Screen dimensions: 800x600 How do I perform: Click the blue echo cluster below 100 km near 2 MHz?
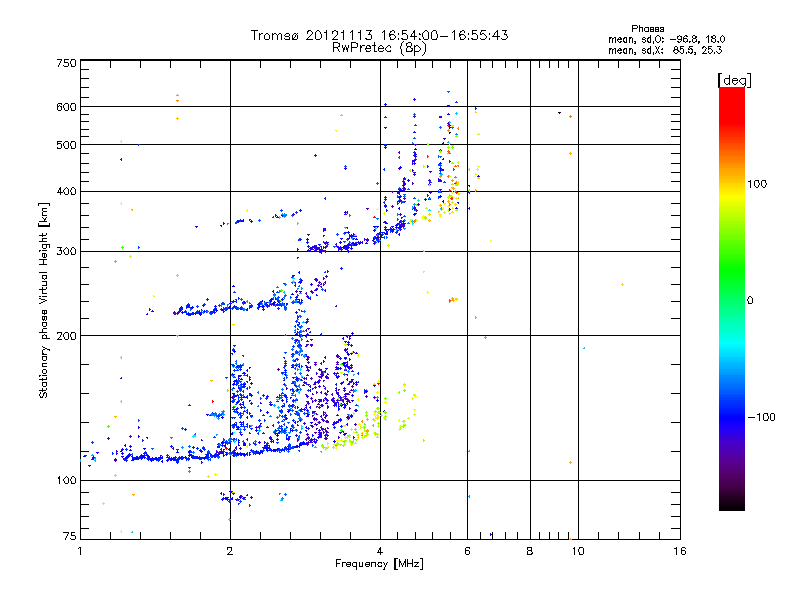(236, 497)
